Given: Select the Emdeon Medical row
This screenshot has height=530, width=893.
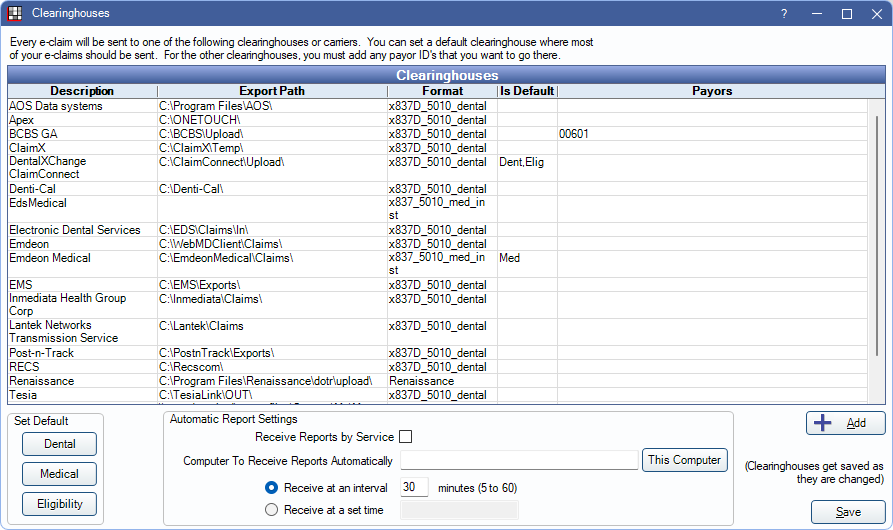Looking at the screenshot, I should coord(80,258).
